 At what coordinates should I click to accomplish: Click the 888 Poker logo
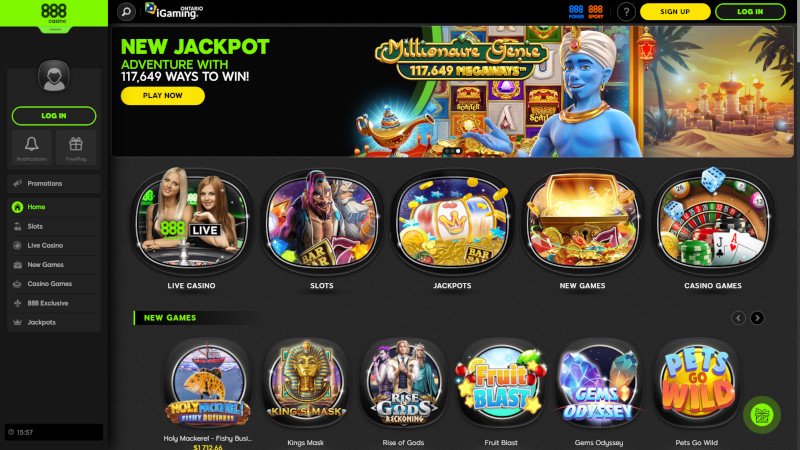click(576, 12)
